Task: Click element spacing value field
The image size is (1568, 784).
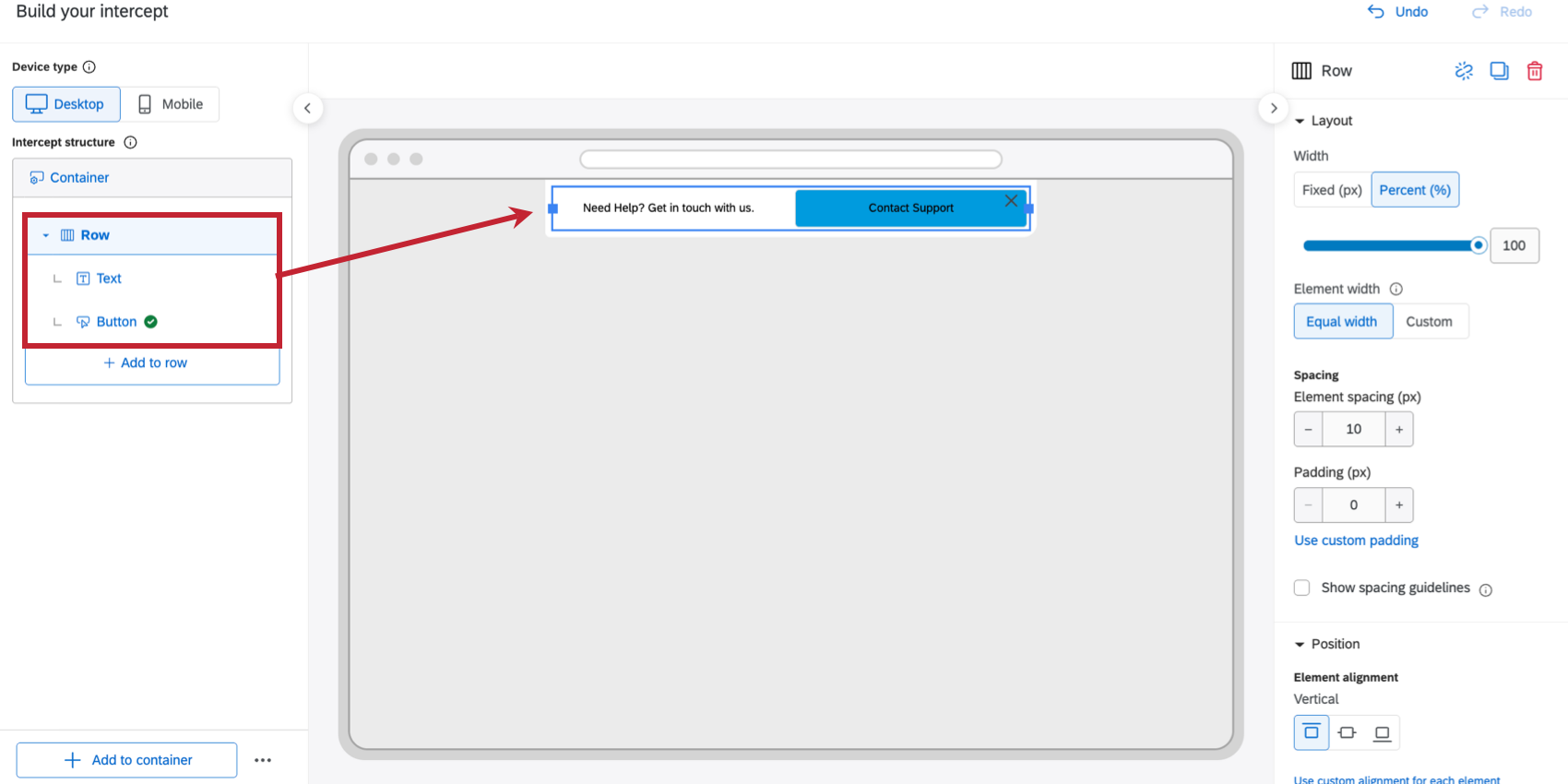Action: (1354, 430)
